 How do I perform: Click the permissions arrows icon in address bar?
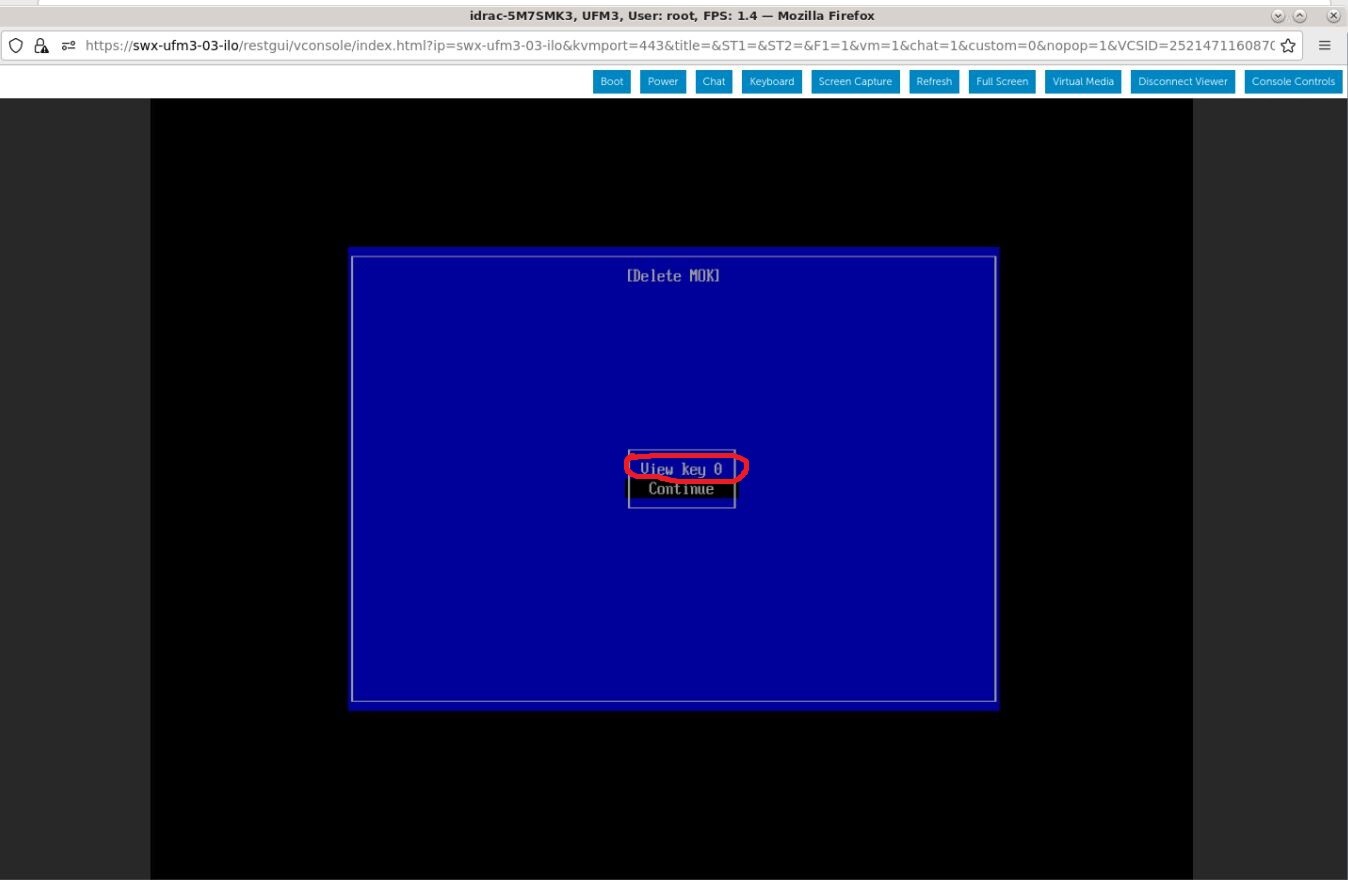(66, 45)
